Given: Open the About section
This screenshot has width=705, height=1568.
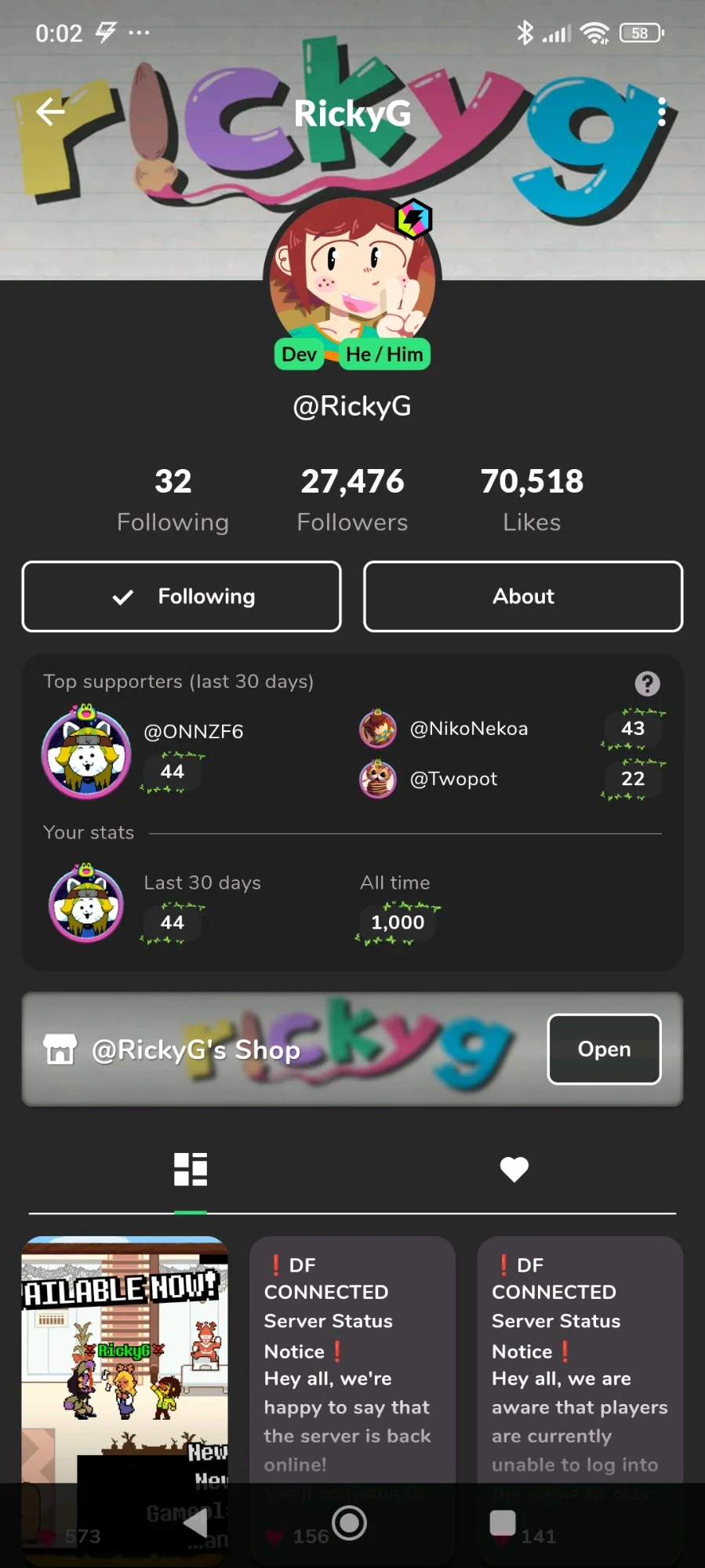Looking at the screenshot, I should [523, 596].
